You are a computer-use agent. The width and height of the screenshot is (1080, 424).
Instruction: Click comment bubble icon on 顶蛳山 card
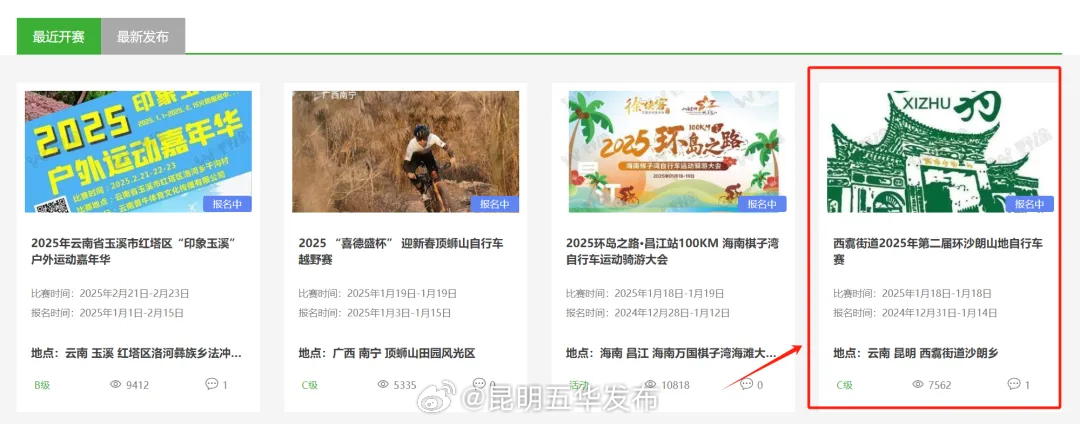[479, 383]
